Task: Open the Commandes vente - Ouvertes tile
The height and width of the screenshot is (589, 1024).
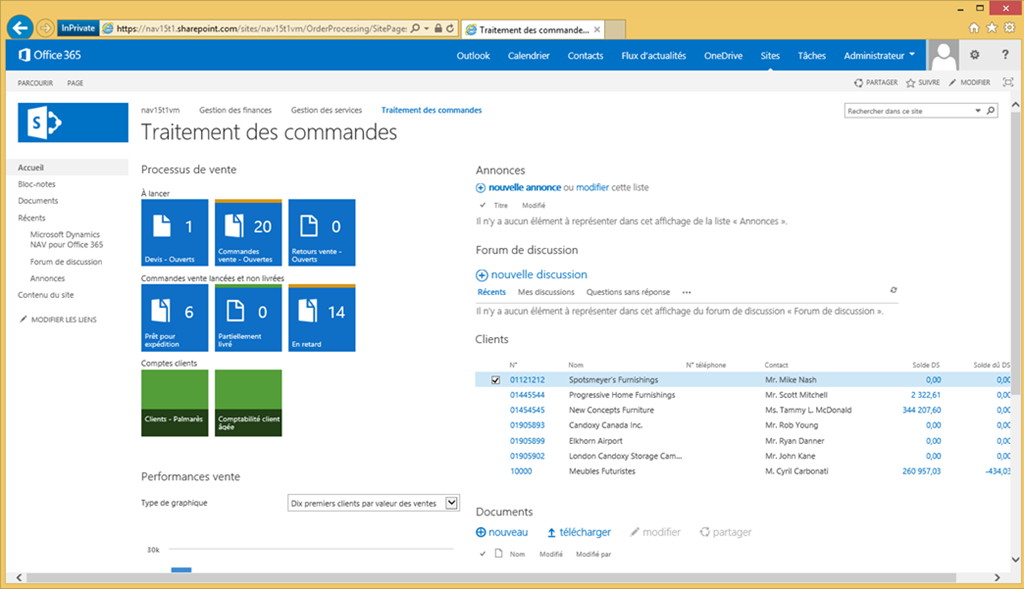Action: click(247, 231)
